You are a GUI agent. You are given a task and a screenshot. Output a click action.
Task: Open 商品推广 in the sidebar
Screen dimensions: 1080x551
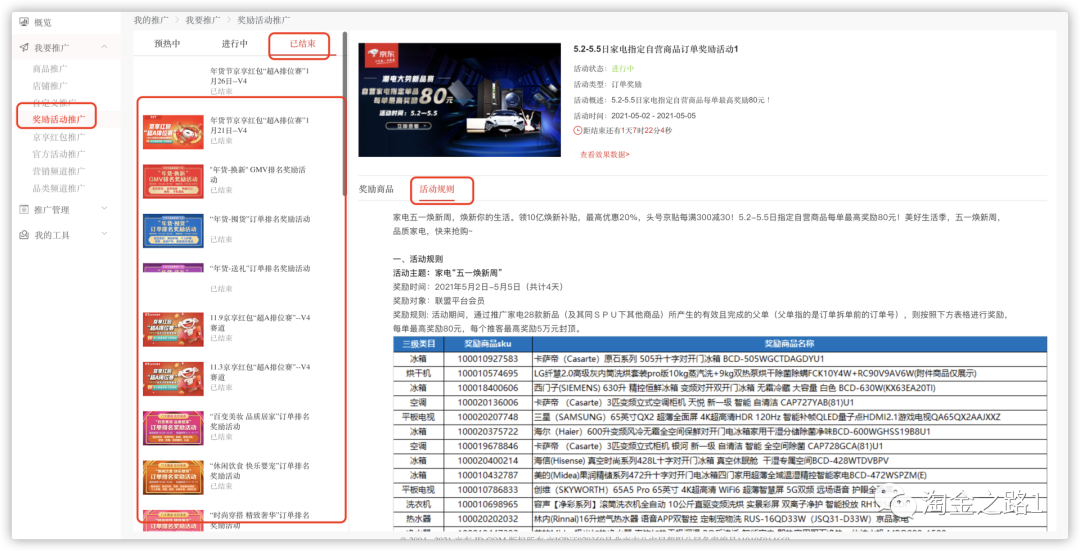[x=50, y=69]
